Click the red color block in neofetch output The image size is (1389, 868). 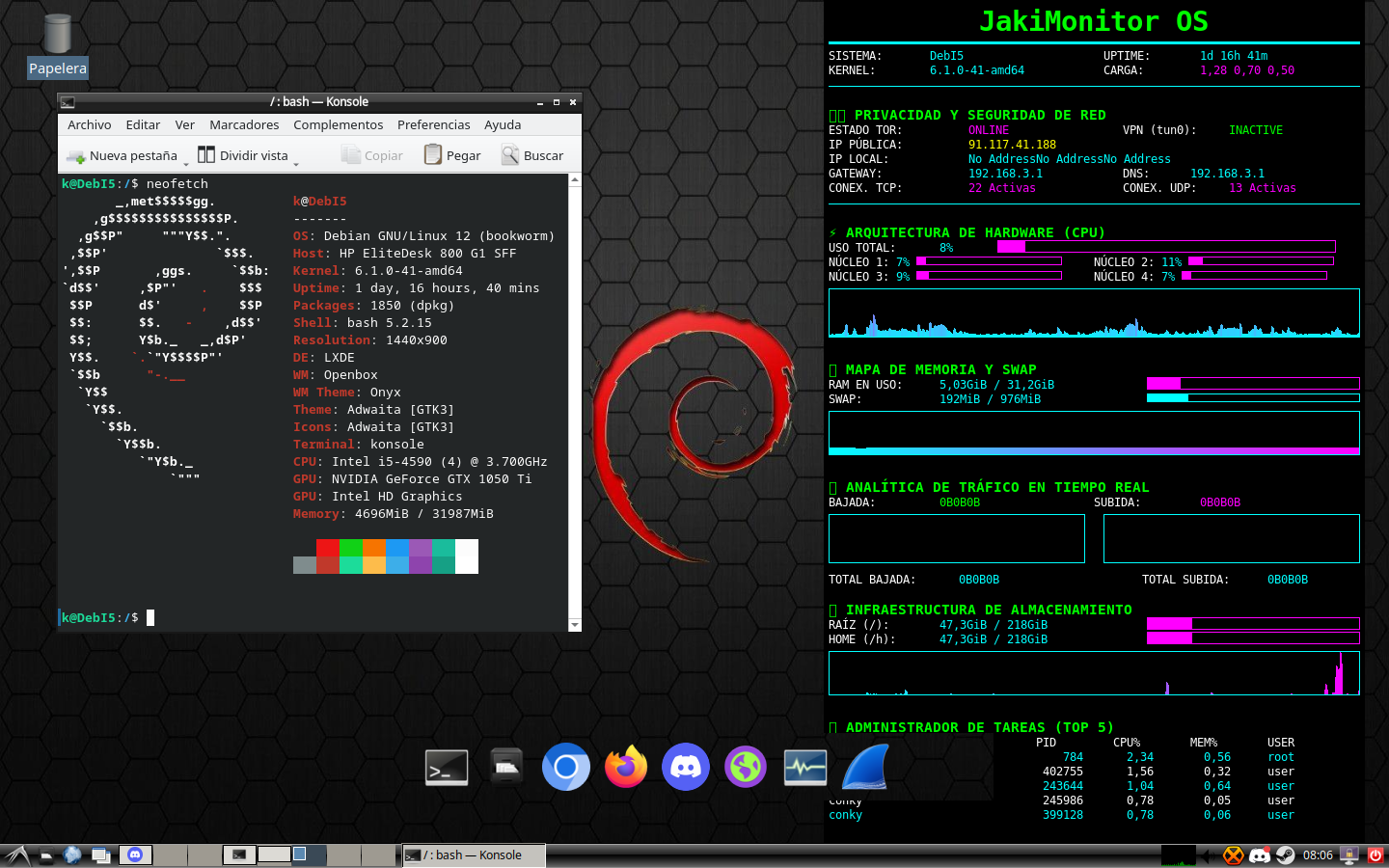pos(328,548)
